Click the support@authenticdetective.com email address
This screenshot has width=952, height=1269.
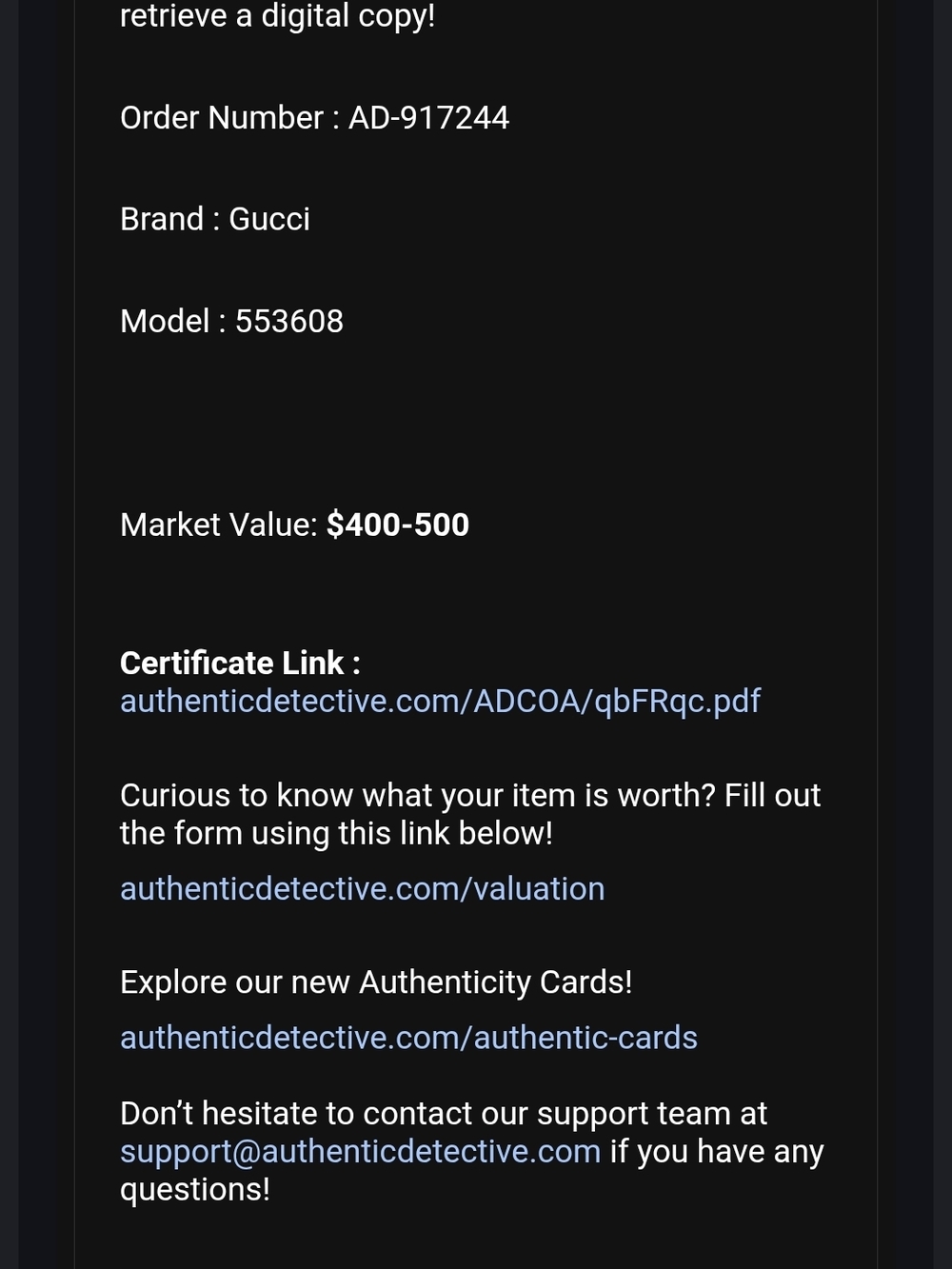pos(360,1152)
